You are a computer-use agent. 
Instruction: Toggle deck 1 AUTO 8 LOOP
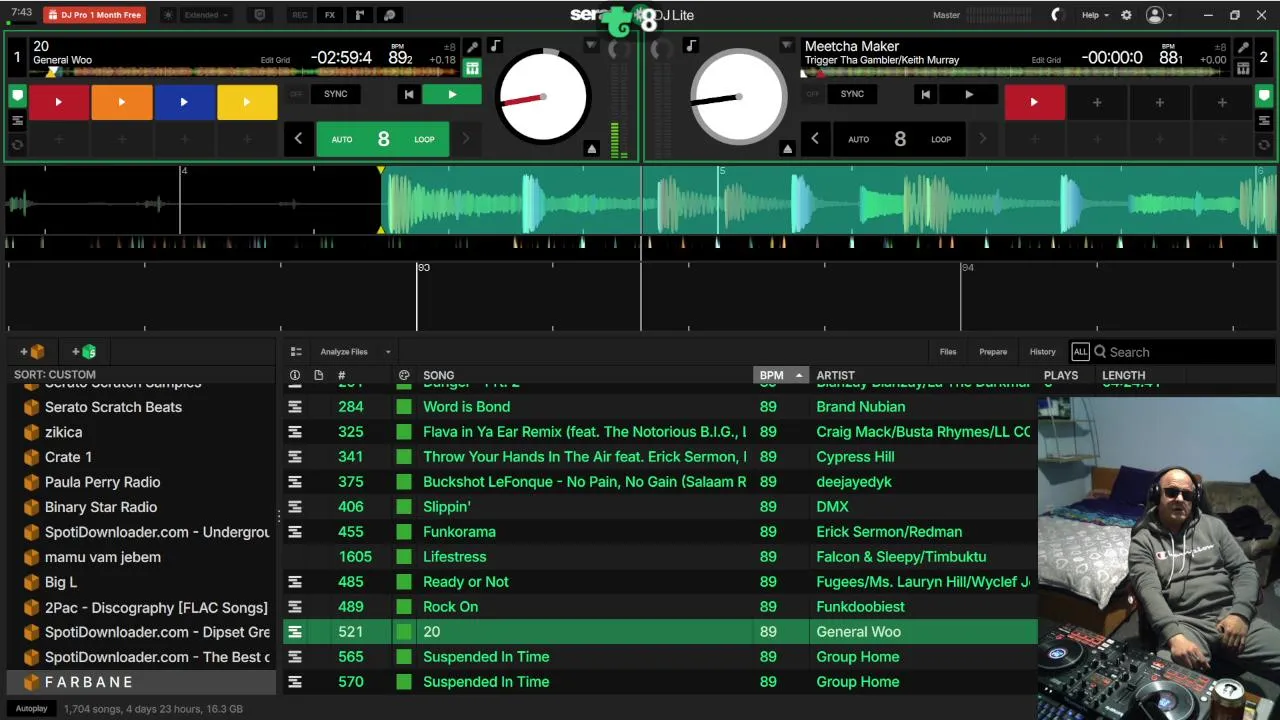click(x=383, y=139)
